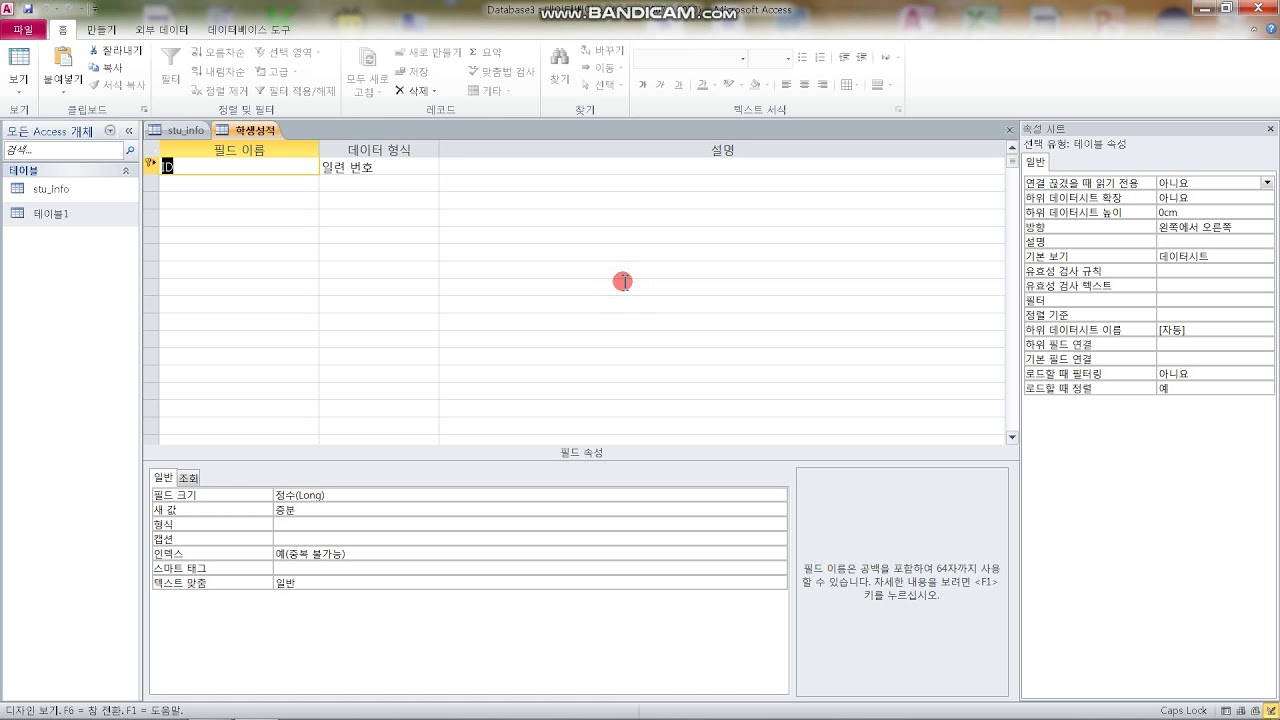Click 잘라내기 (Cut) in the ribbon
Screen dimensions: 1280x720
coord(115,50)
